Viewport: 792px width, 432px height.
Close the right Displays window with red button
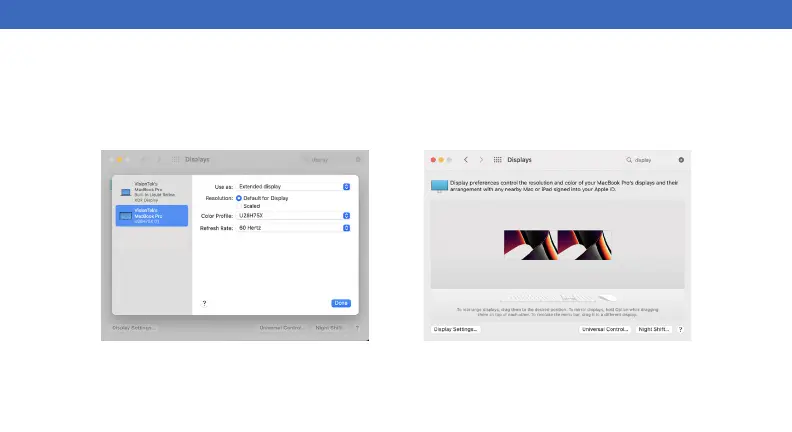pos(433,160)
